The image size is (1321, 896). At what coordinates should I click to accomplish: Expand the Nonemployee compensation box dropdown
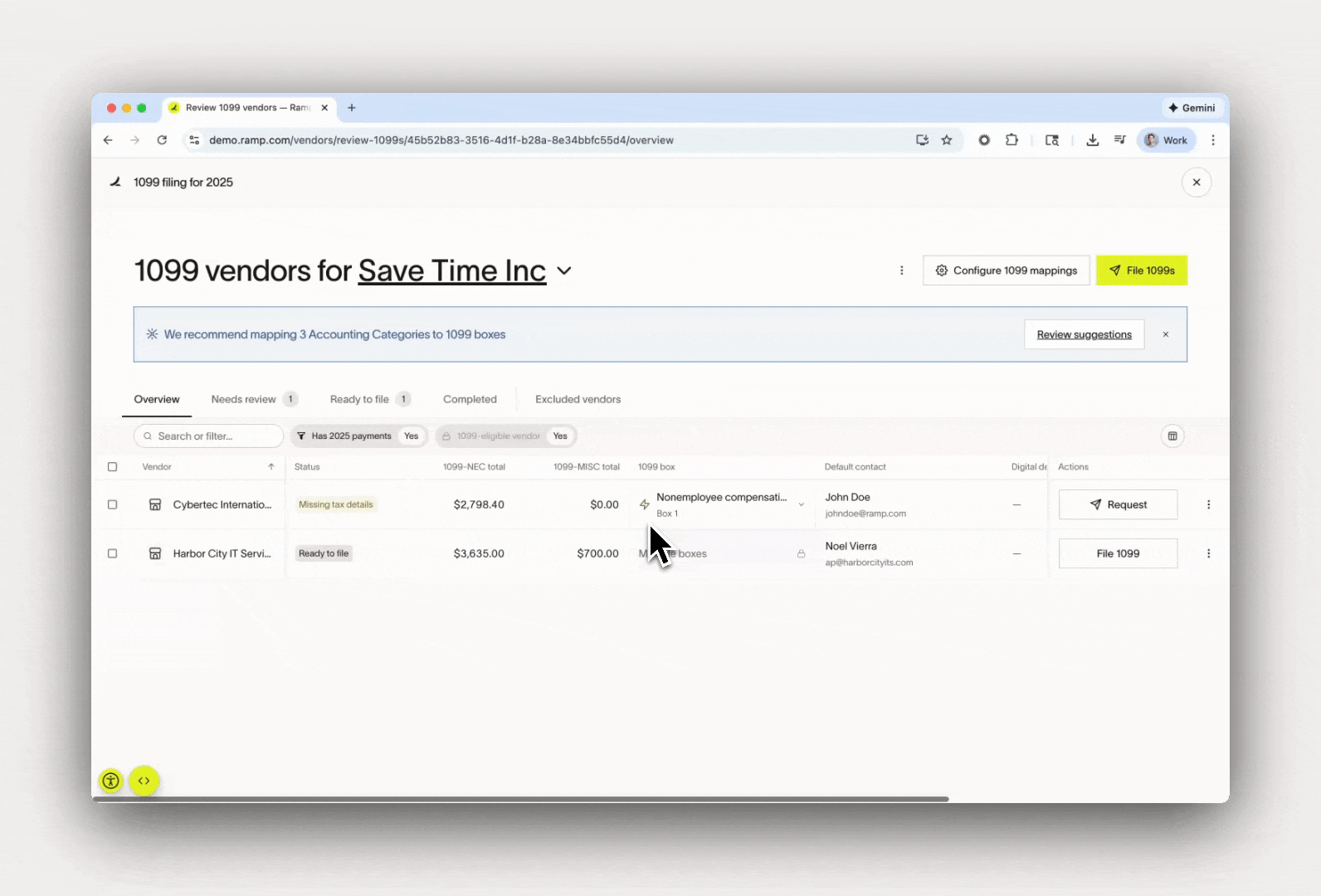[x=801, y=504]
